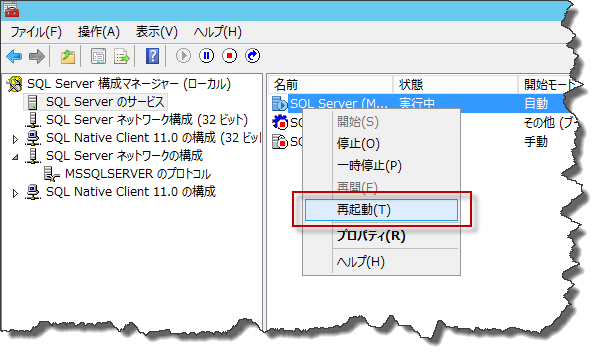Click the blue Help question mark icon

coord(152,56)
